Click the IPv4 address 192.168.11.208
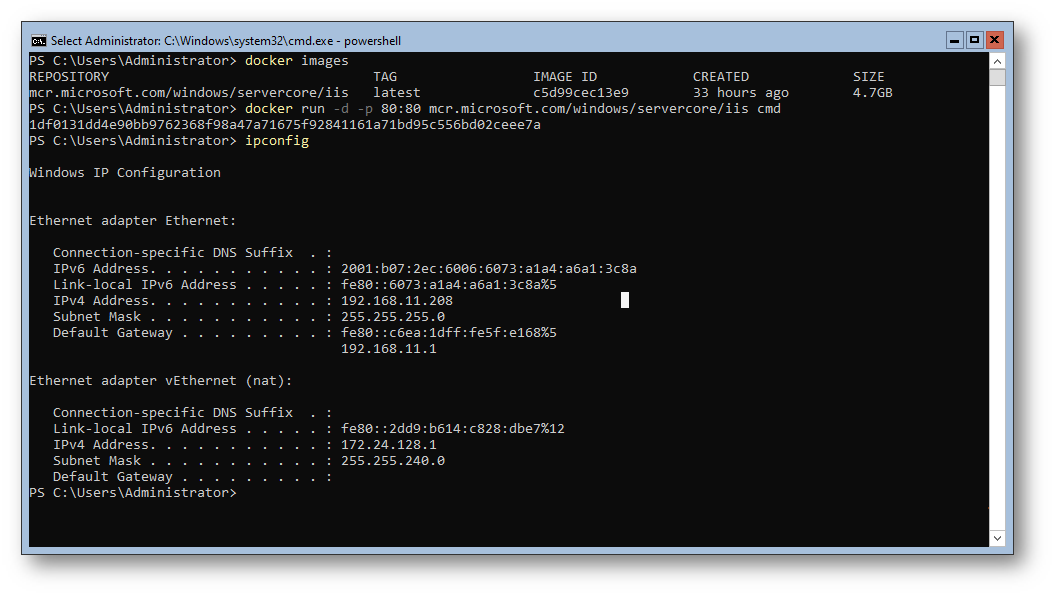 click(x=397, y=301)
